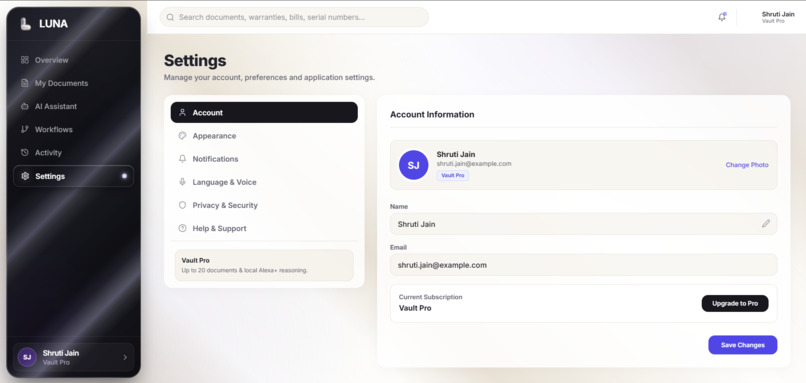Open the Overview page
This screenshot has height=383, width=806.
tap(74, 60)
